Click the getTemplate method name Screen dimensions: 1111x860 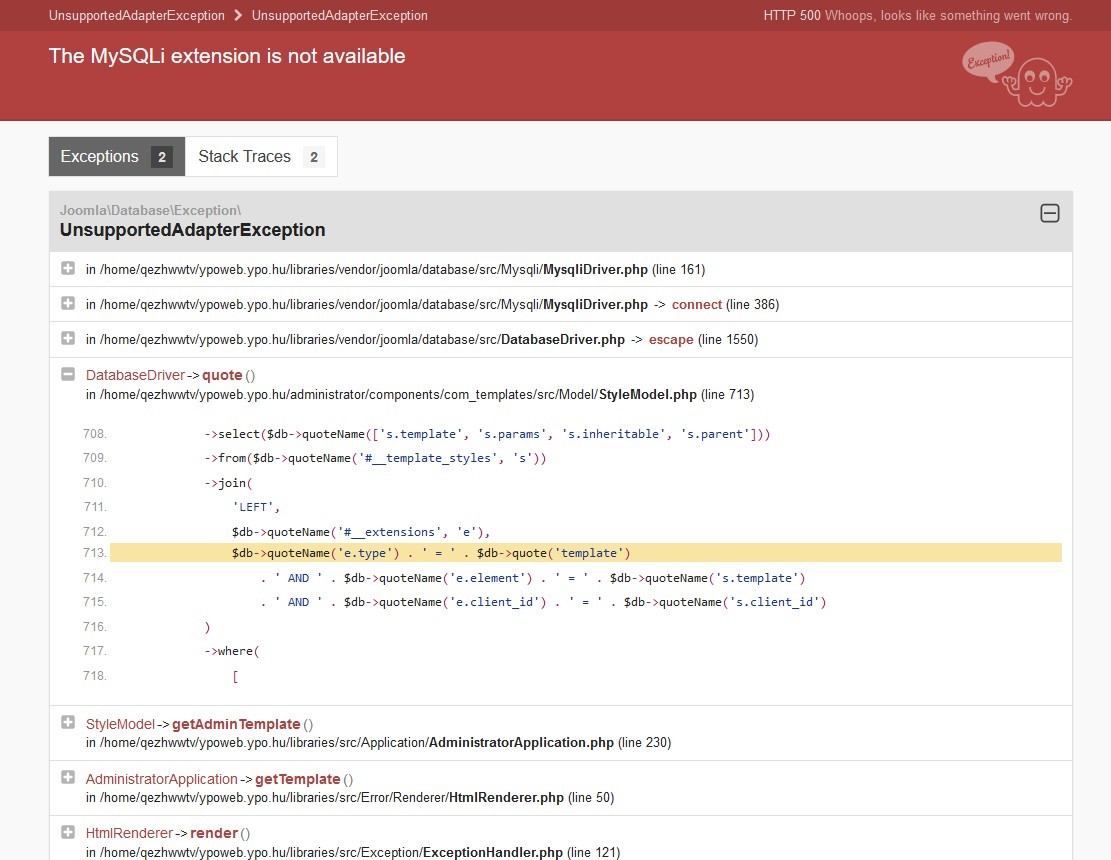coord(297,779)
